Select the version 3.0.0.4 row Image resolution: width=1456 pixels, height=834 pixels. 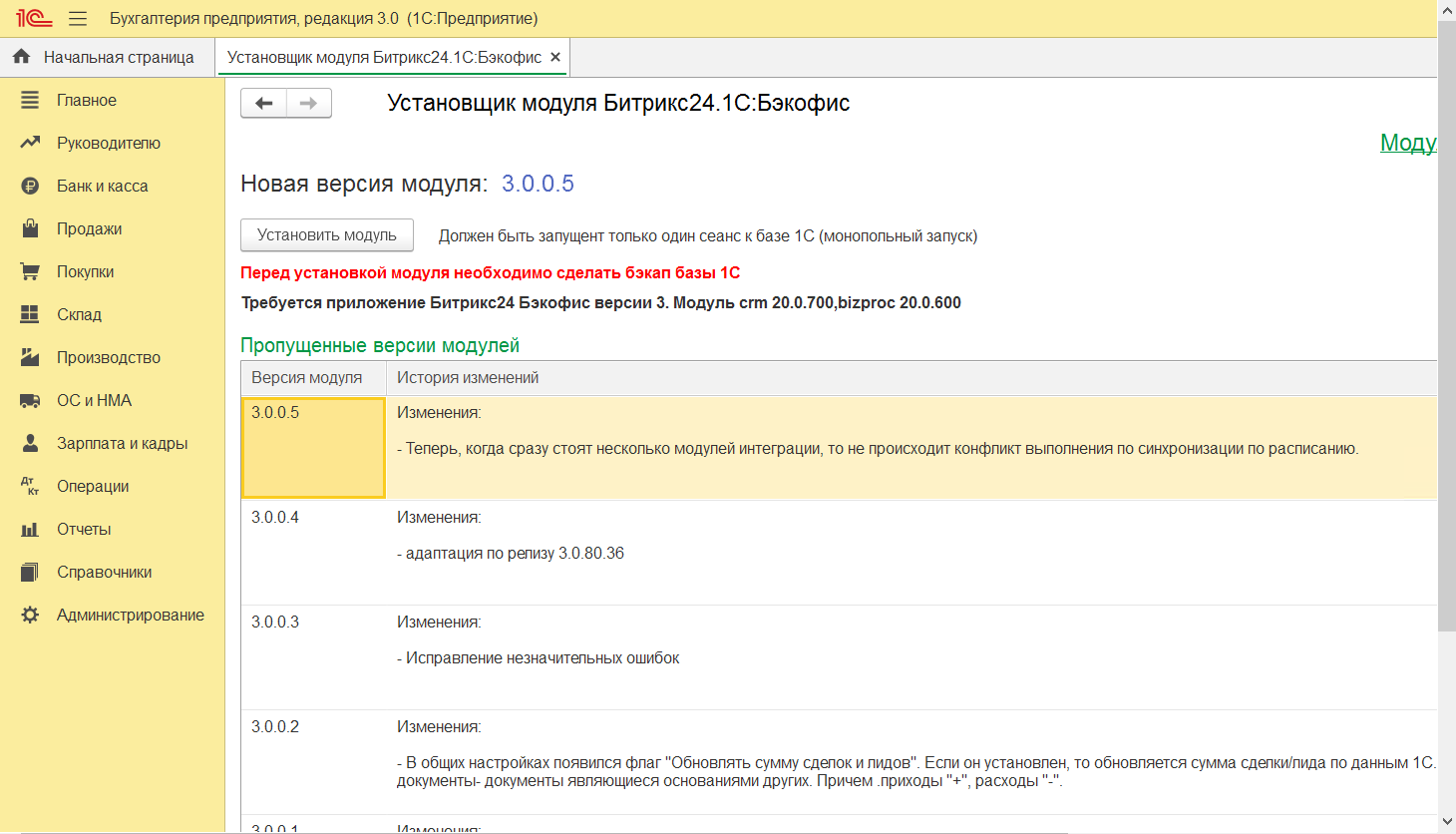(x=839, y=553)
